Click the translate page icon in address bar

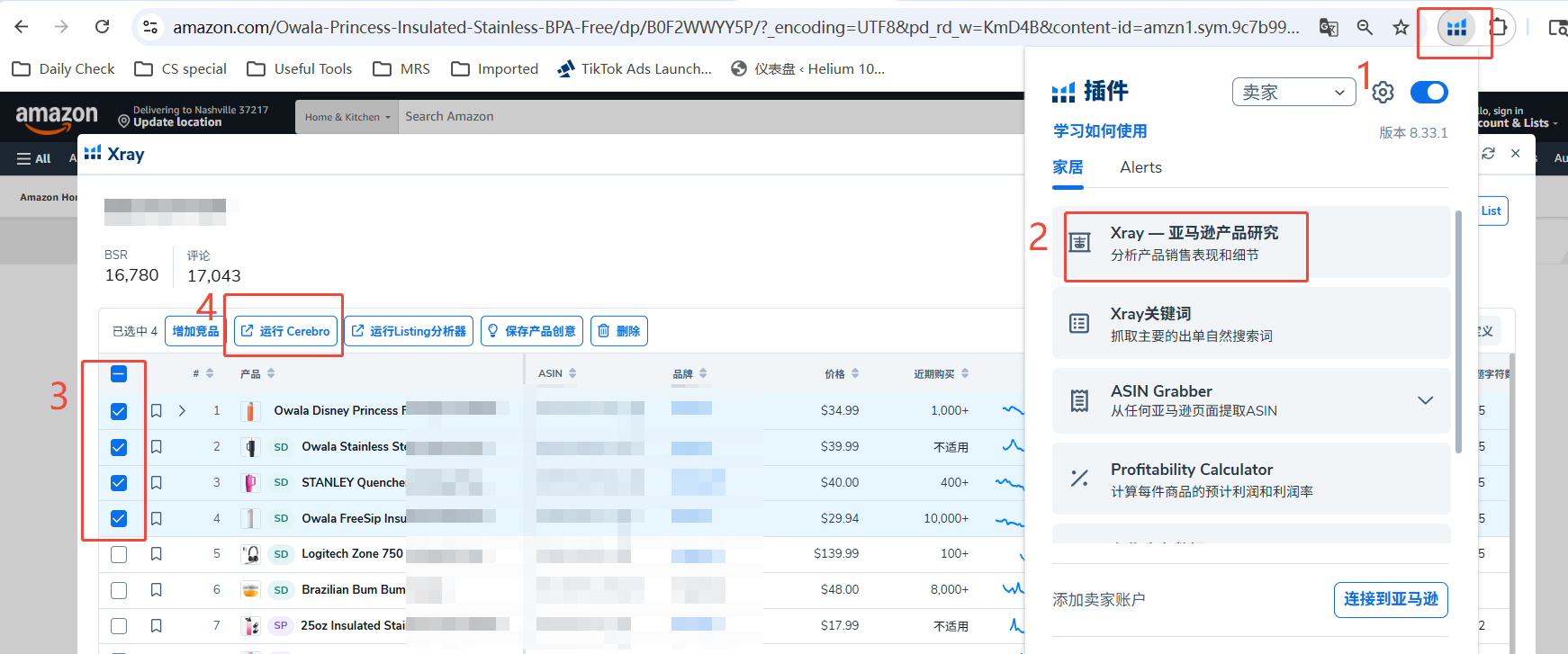tap(1329, 28)
